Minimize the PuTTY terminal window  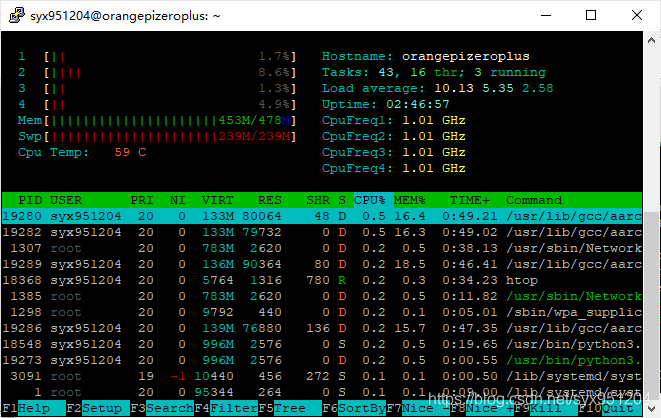coord(546,16)
